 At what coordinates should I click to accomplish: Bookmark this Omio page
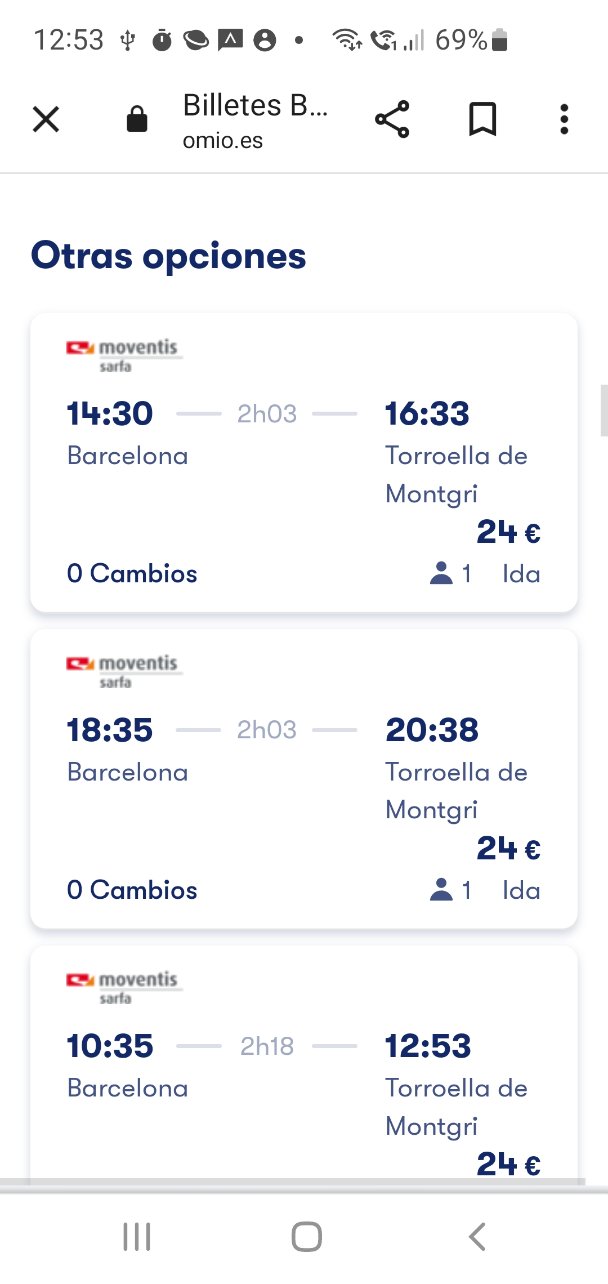pyautogui.click(x=482, y=120)
